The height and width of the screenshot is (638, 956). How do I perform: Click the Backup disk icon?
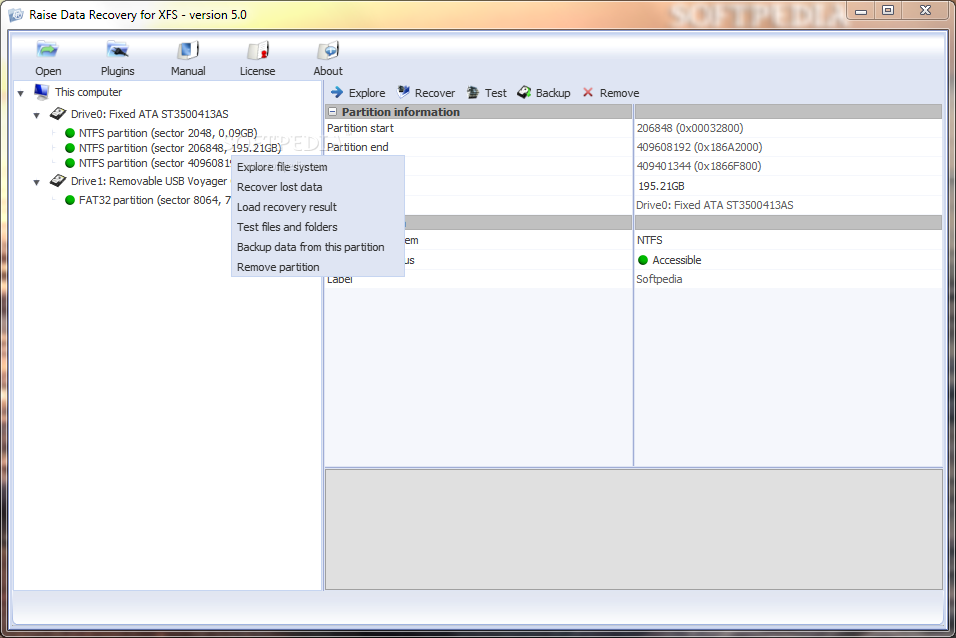click(524, 92)
